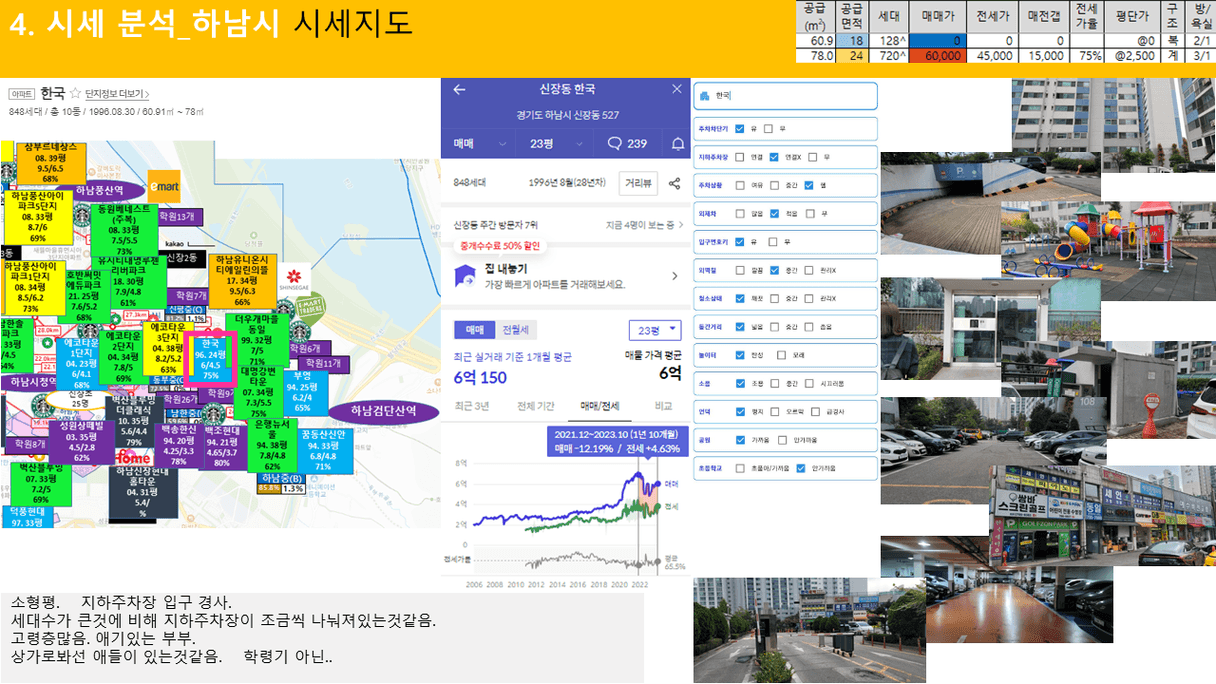Viewport: 1216px width, 684px height.
Task: Click the 꿈동산신안 map label
Action: click(323, 451)
